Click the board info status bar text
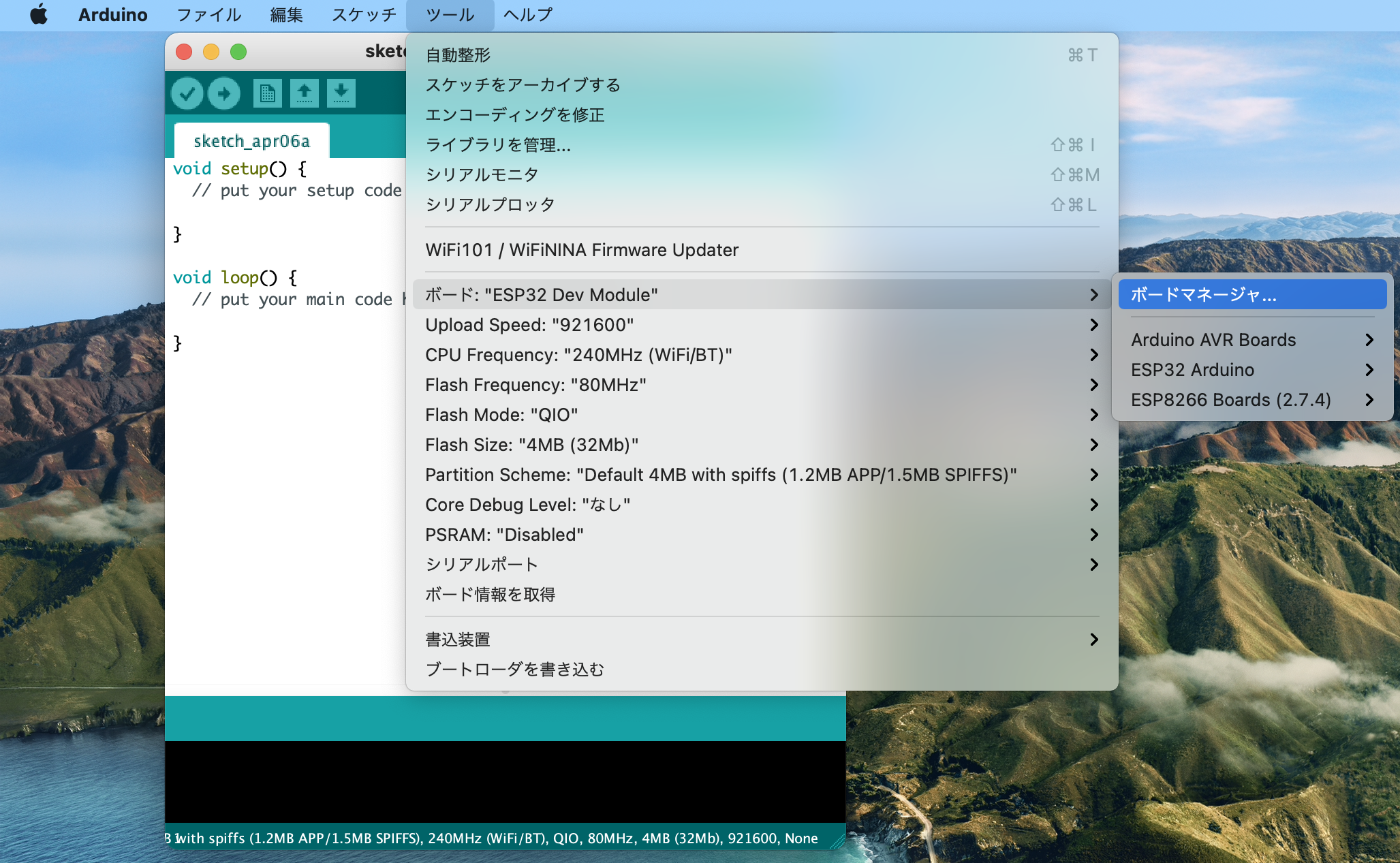The image size is (1400, 863). pos(492,838)
